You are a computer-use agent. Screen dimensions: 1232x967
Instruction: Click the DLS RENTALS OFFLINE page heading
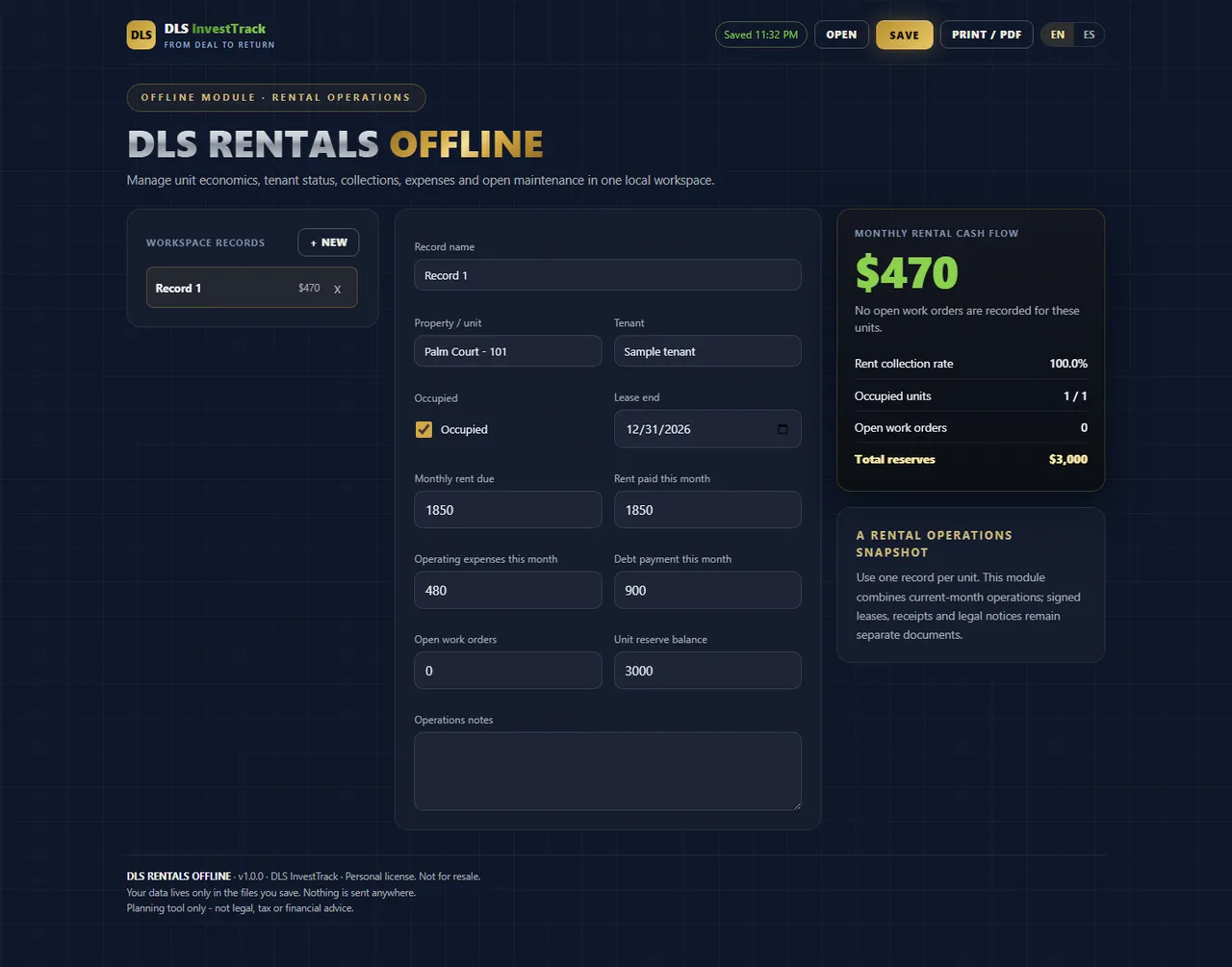point(335,144)
